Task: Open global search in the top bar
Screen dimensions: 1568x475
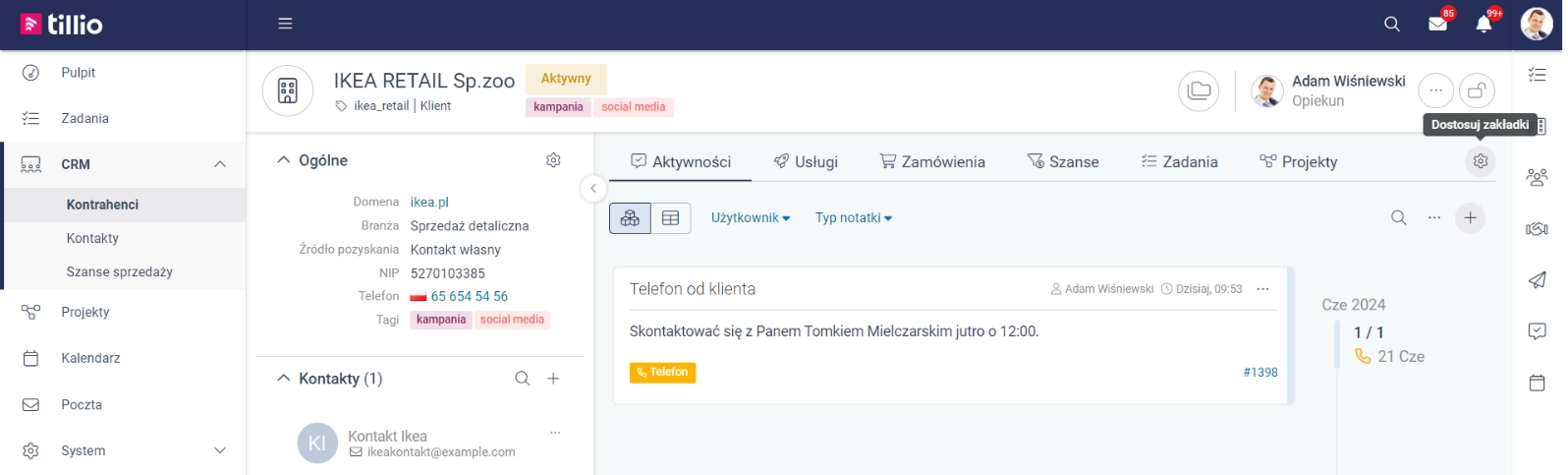Action: (1391, 25)
